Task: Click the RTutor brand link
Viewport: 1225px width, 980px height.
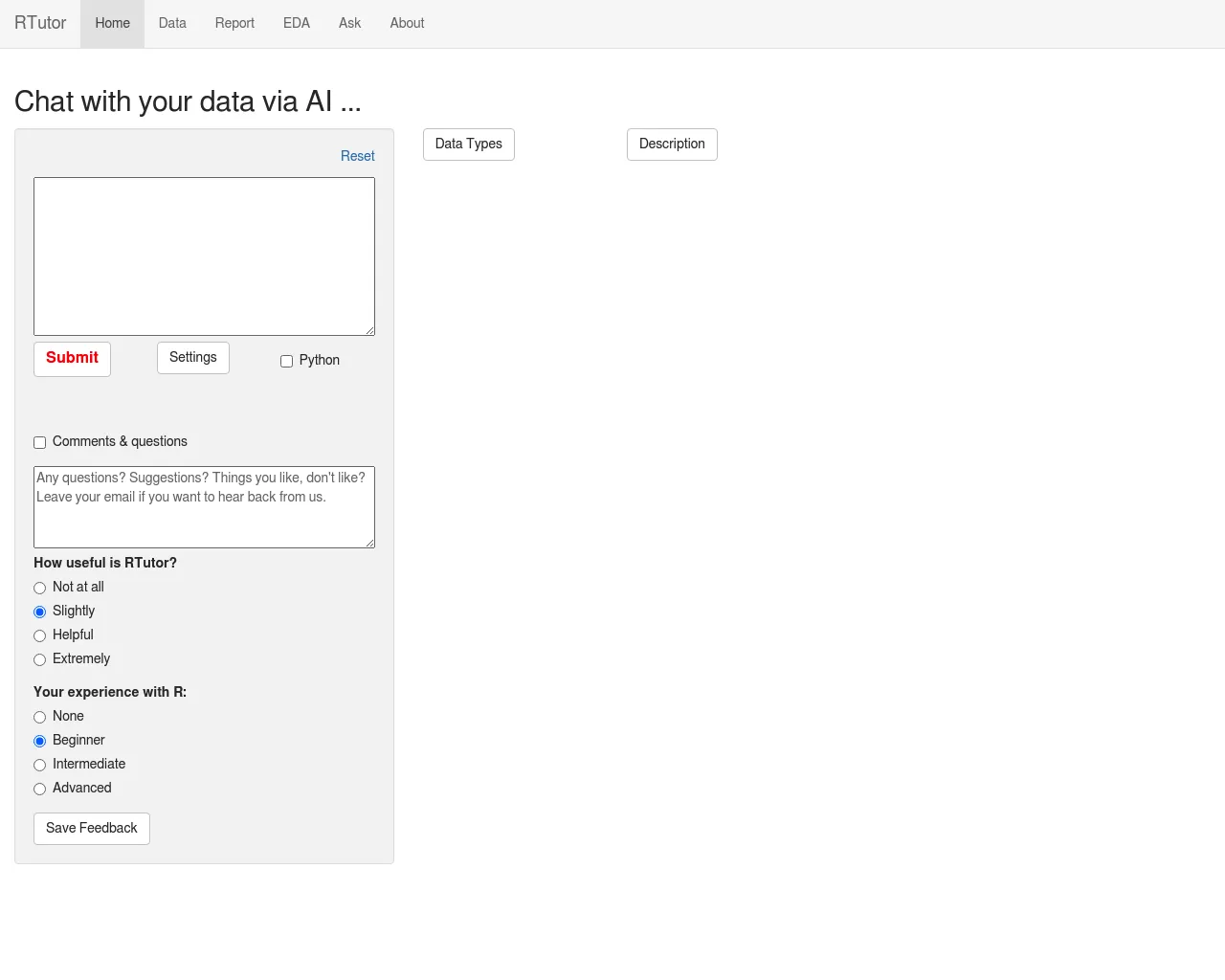Action: (40, 23)
